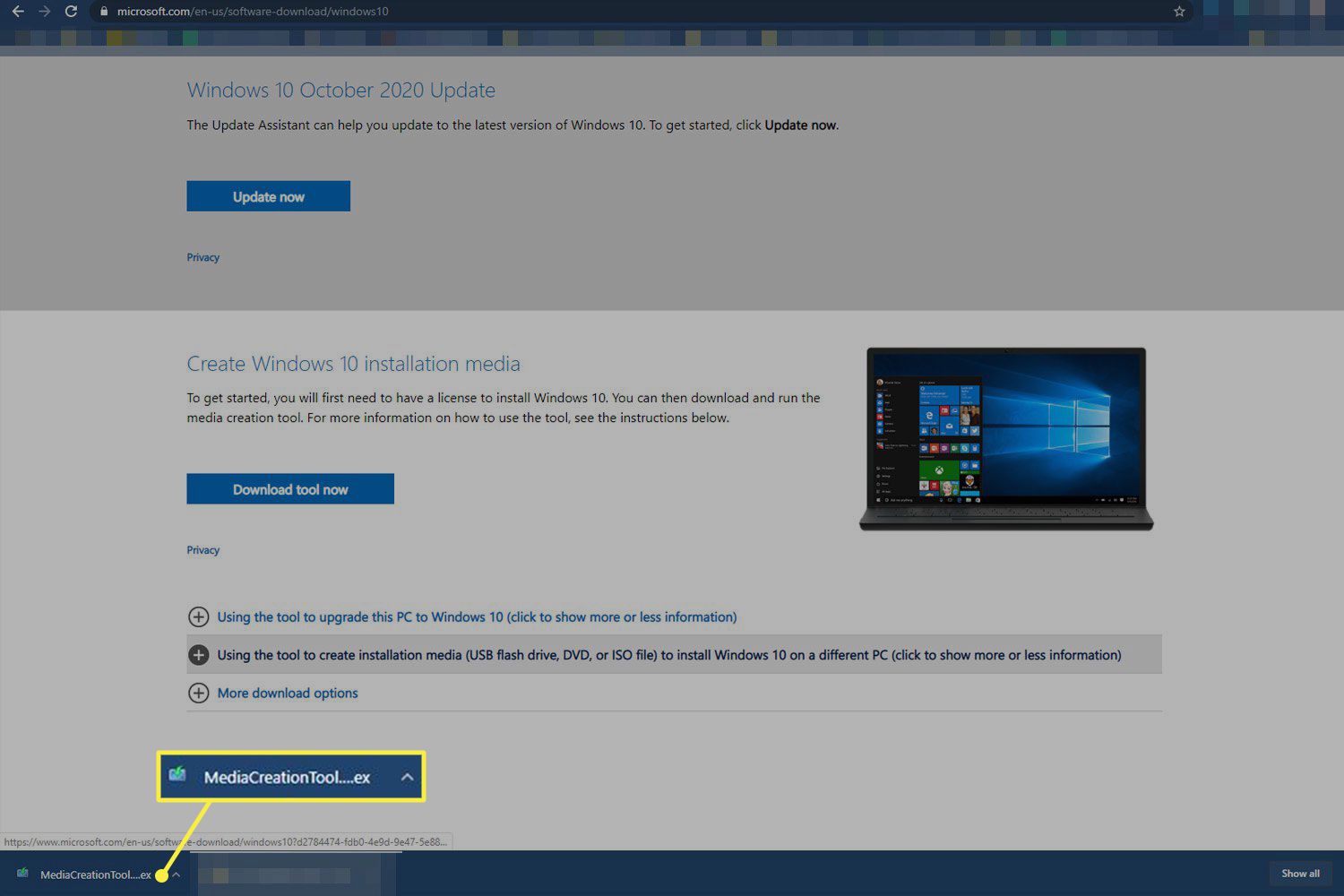
Task: Click 'Create Windows 10 installation media' heading
Action: 353,364
